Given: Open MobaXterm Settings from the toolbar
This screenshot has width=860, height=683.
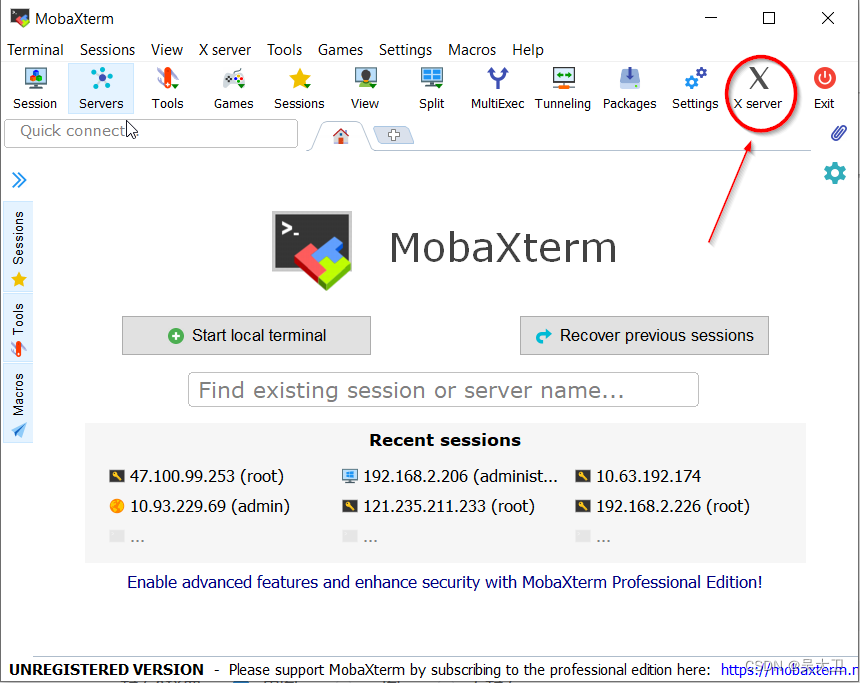Looking at the screenshot, I should coord(694,88).
